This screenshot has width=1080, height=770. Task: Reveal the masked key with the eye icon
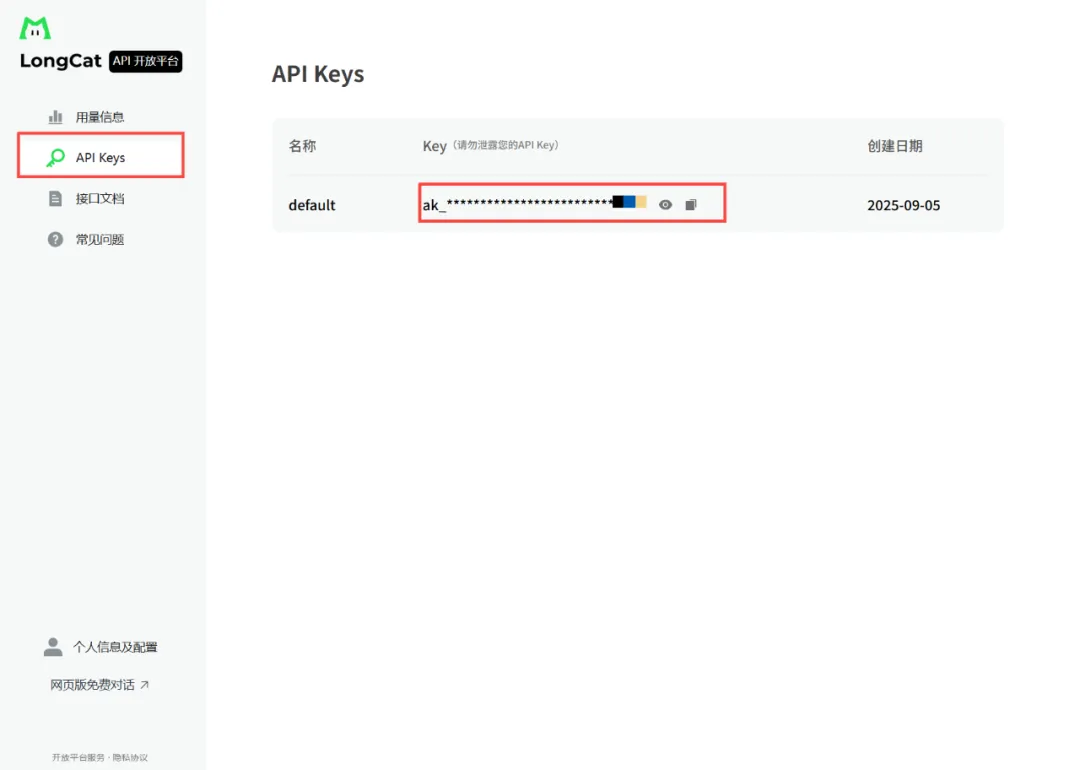(665, 203)
